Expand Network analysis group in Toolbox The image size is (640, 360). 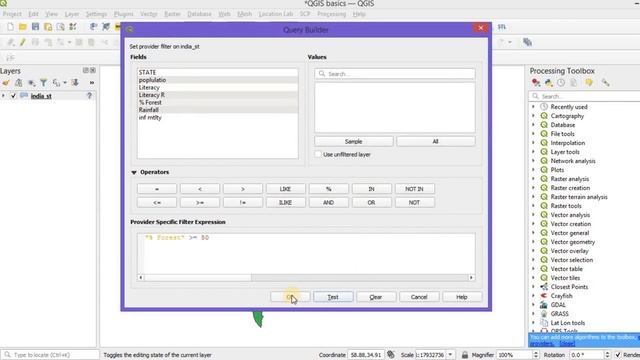tap(533, 161)
